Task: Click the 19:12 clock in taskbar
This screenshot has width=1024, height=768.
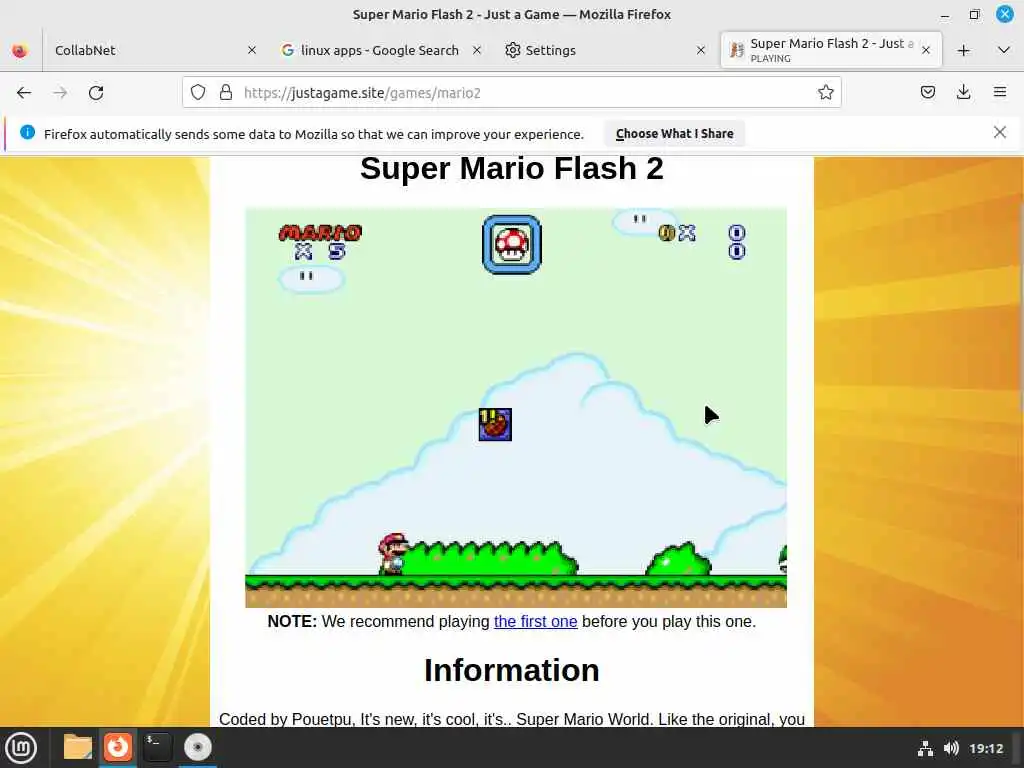Action: [x=985, y=748]
